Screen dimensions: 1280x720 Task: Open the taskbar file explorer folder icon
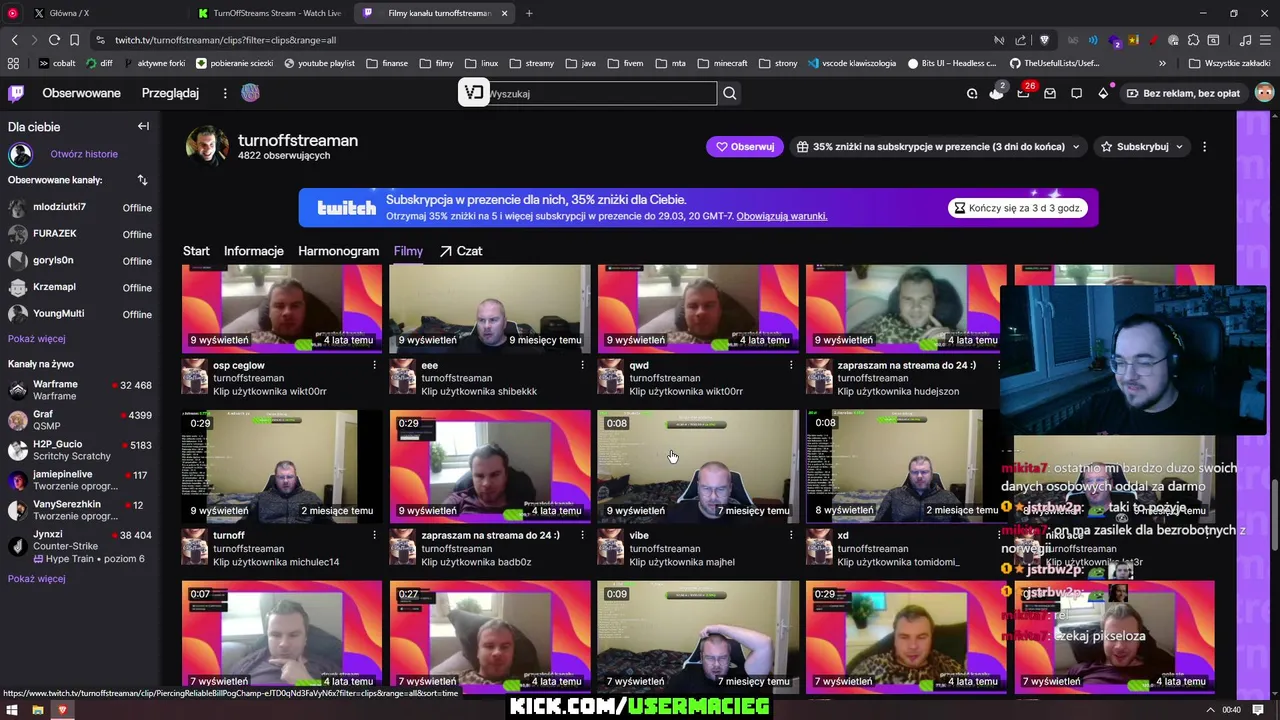(38, 710)
